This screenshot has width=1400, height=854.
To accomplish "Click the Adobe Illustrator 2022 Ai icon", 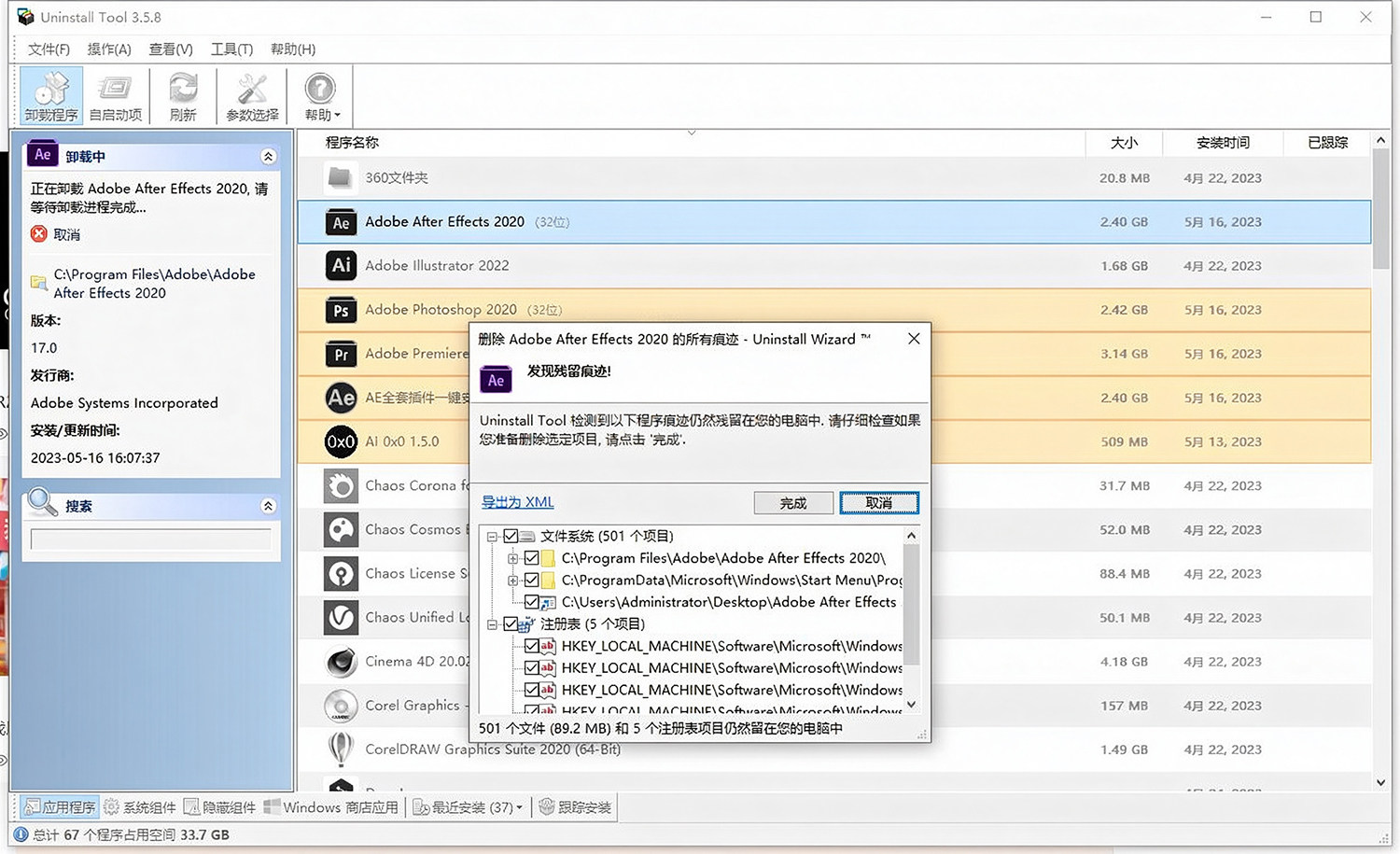I will (342, 266).
